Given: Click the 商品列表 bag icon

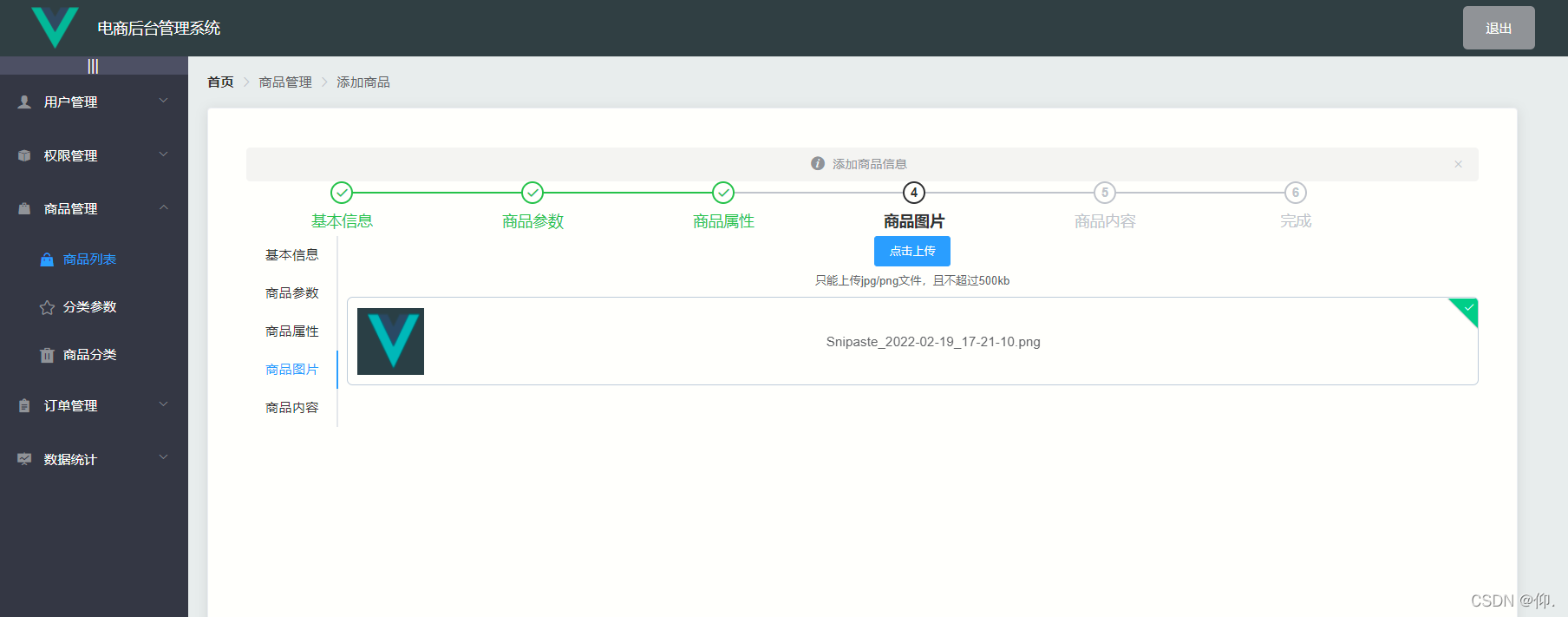Looking at the screenshot, I should [x=47, y=259].
